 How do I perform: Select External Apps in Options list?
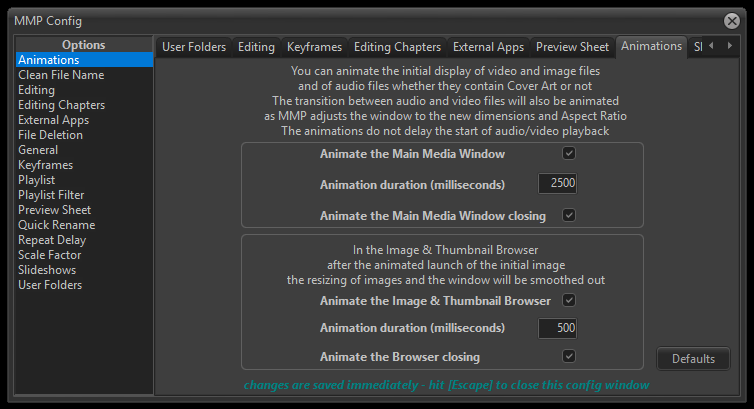[84, 120]
